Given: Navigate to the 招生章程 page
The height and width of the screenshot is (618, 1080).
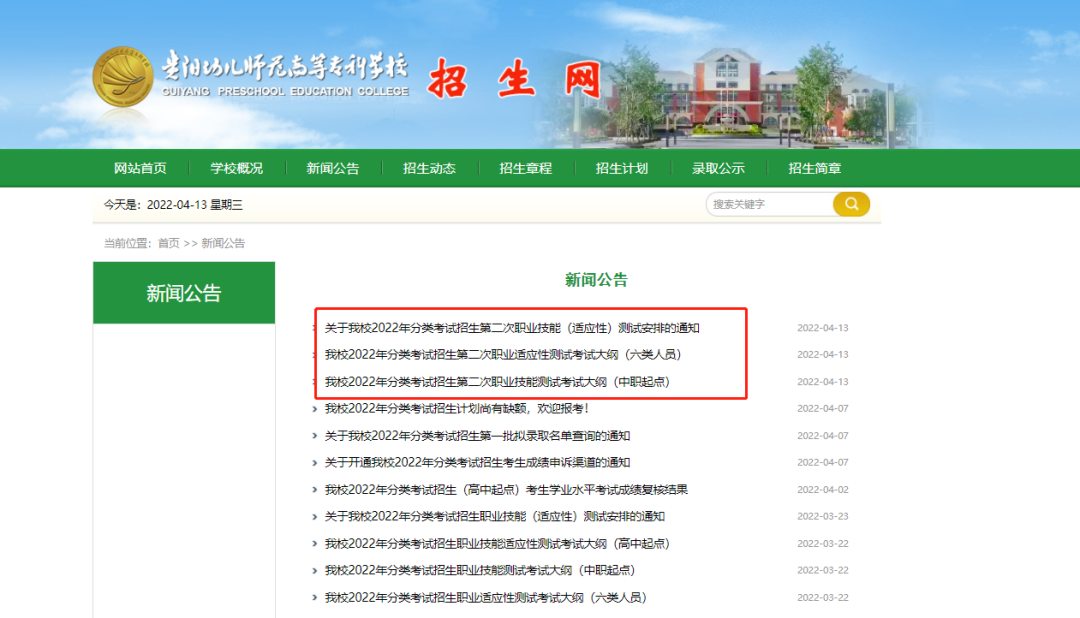Looking at the screenshot, I should (525, 168).
